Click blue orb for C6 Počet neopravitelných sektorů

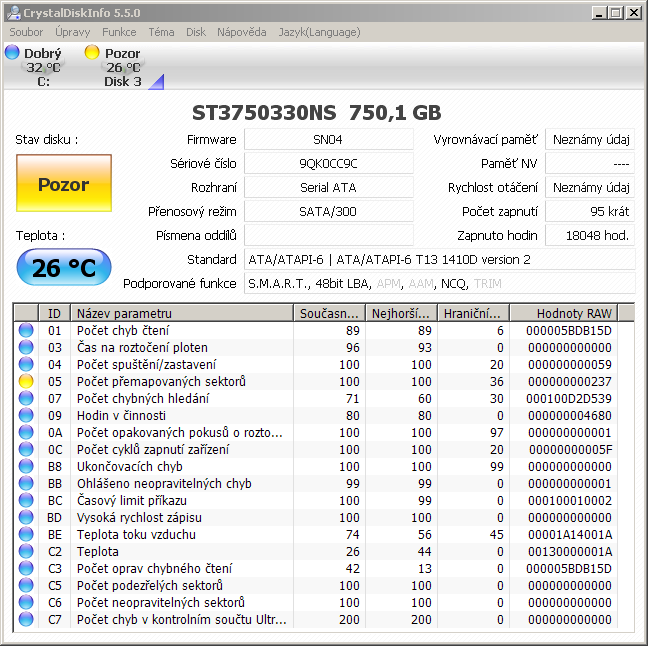click(26, 602)
